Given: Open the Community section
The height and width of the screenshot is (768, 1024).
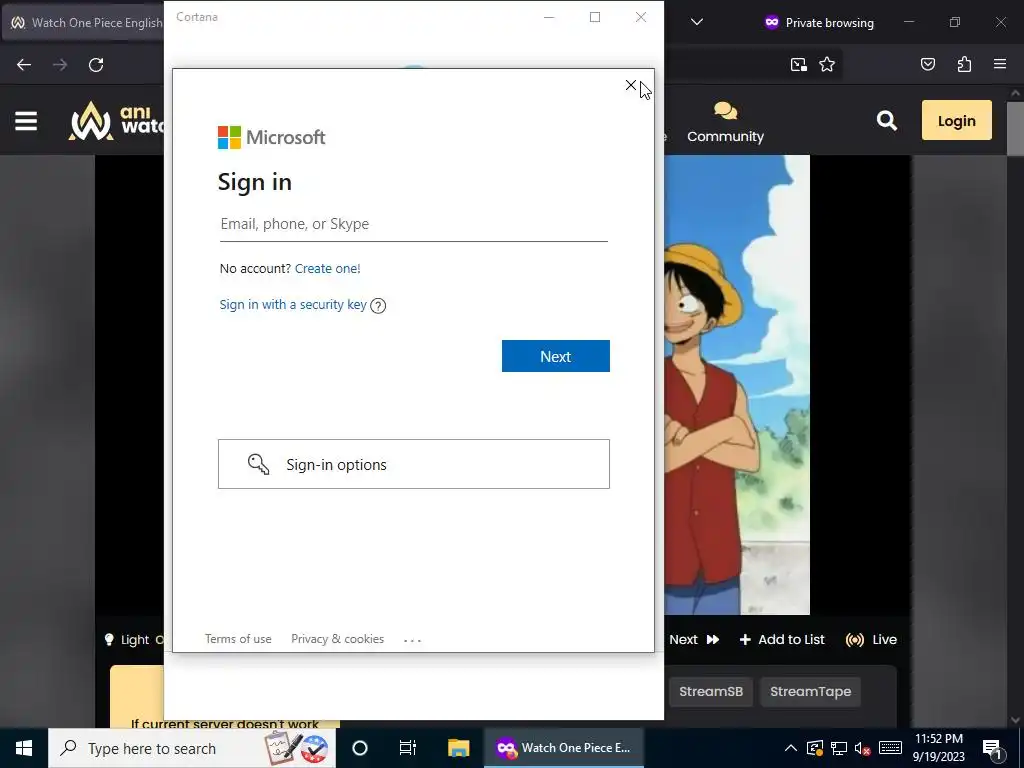Looking at the screenshot, I should tap(725, 122).
